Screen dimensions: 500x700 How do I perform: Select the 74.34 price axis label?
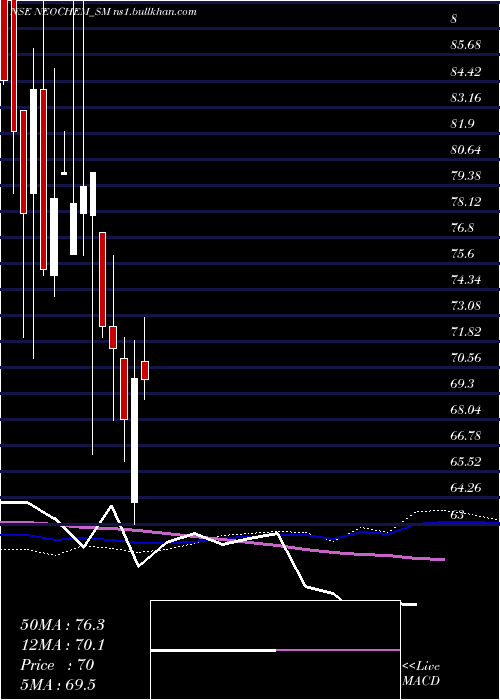(x=466, y=279)
